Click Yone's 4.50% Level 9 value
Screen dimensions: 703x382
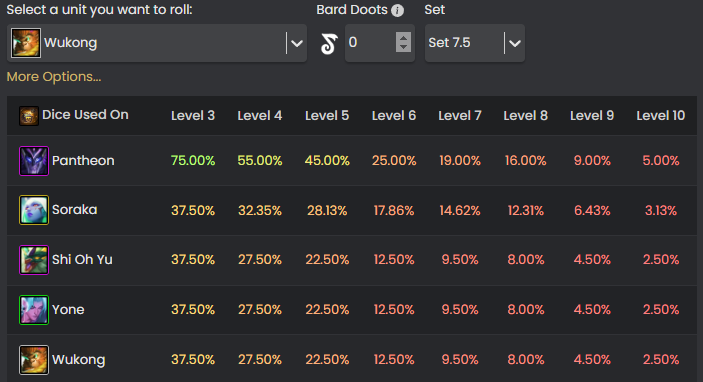point(592,309)
